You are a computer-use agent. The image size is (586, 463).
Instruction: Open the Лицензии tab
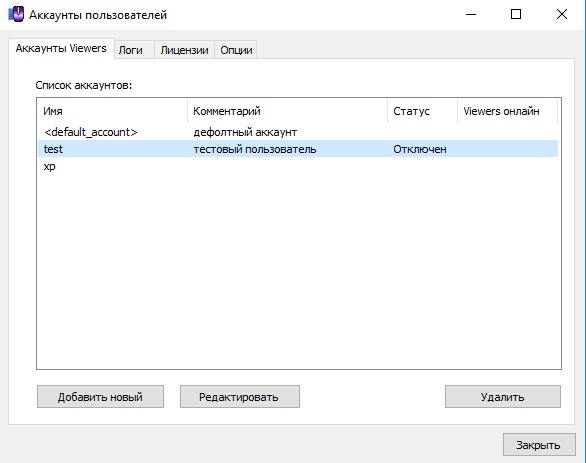(x=184, y=50)
